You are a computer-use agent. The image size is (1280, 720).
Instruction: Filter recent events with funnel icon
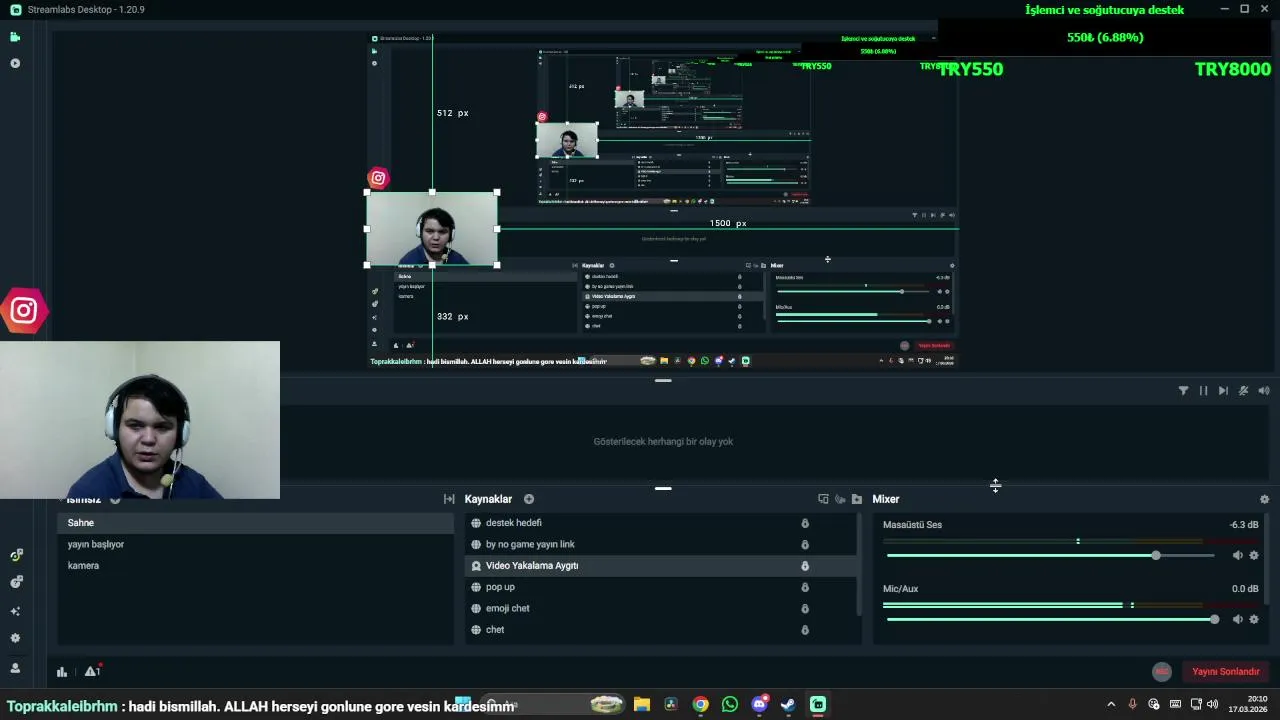pos(1183,391)
